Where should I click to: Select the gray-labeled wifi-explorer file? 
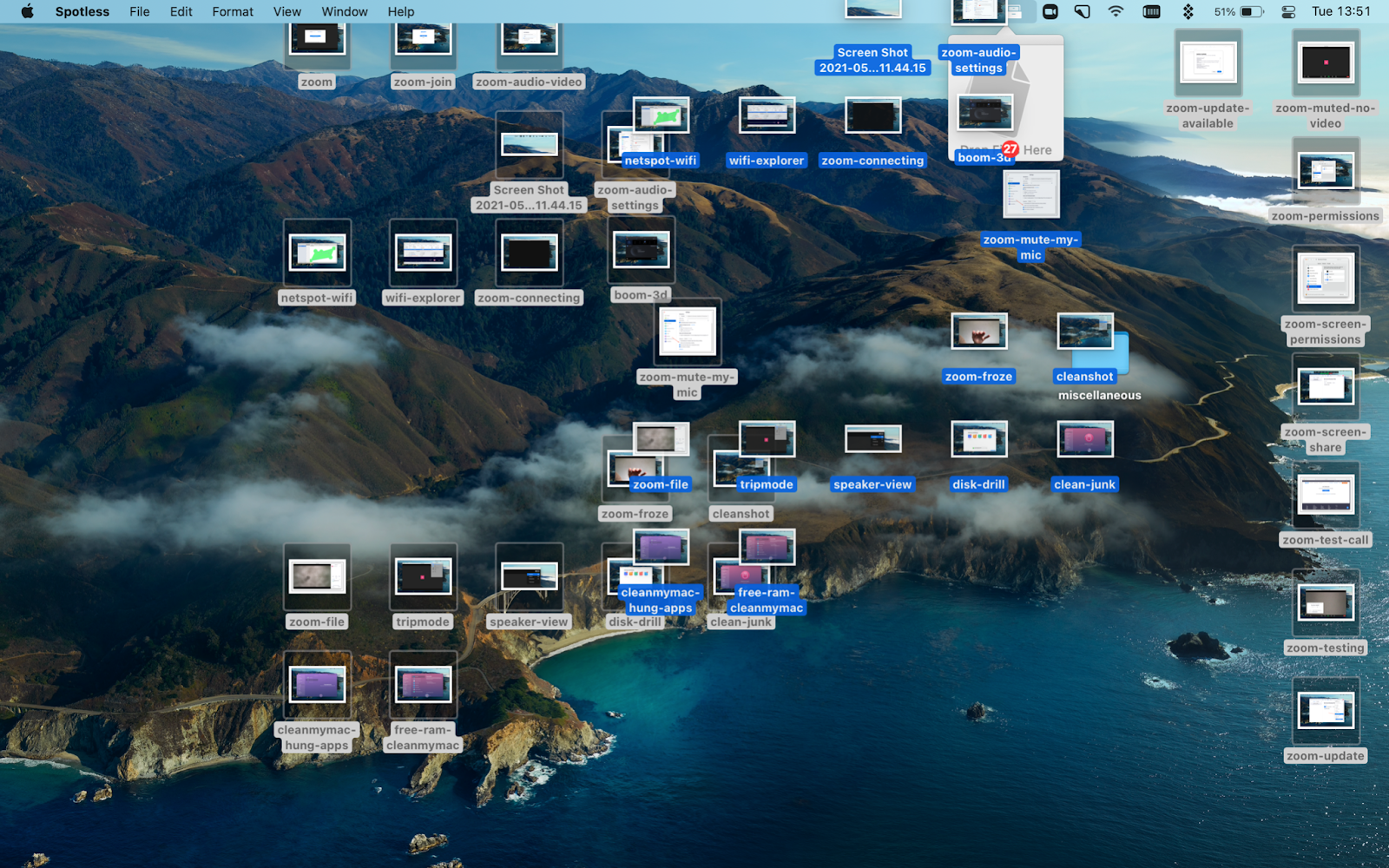click(x=423, y=253)
